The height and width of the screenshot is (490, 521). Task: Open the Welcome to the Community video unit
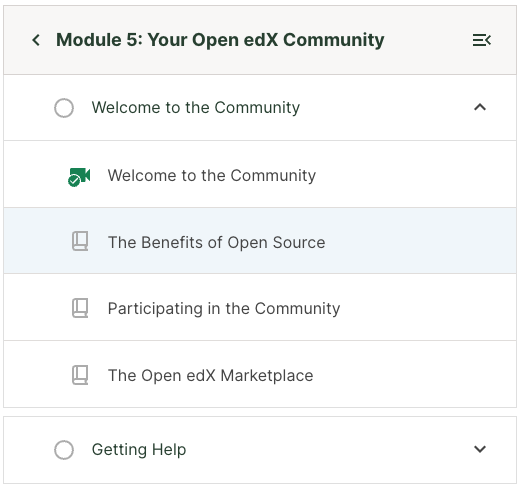(212, 175)
